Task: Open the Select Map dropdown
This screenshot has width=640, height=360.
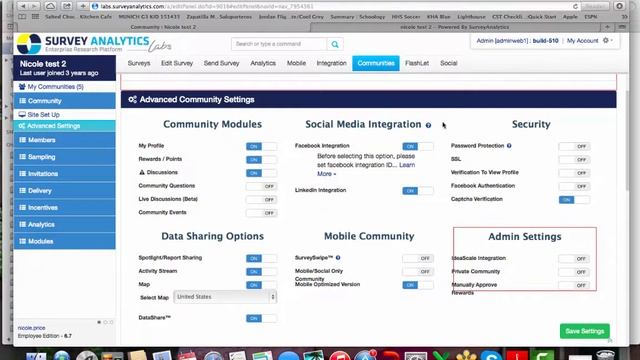Action: 225,297
